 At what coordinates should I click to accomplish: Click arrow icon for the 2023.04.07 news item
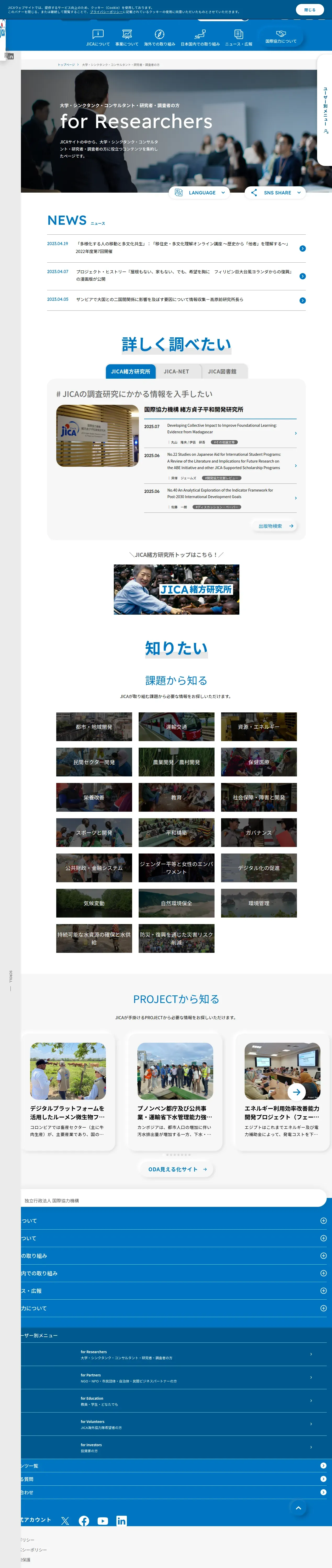pyautogui.click(x=303, y=276)
